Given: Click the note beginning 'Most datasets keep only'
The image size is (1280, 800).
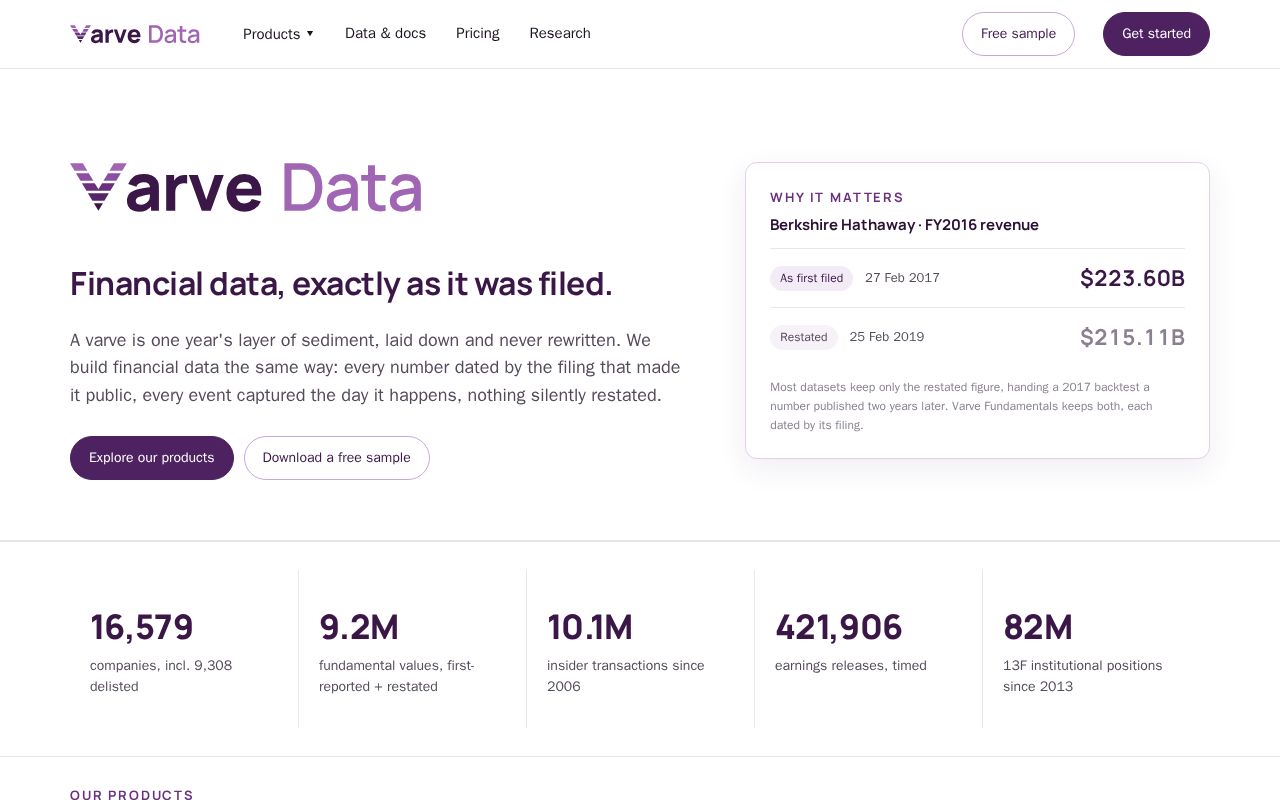Looking at the screenshot, I should pyautogui.click(x=961, y=406).
